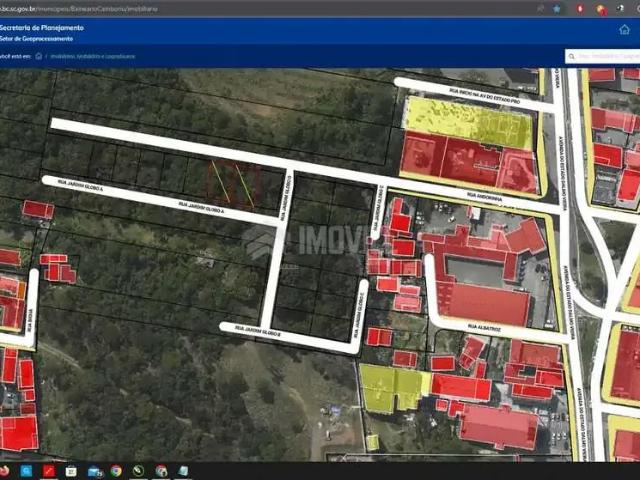The width and height of the screenshot is (640, 480).
Task: Click the Secretaria de Planejamento header title
Action: click(42, 28)
